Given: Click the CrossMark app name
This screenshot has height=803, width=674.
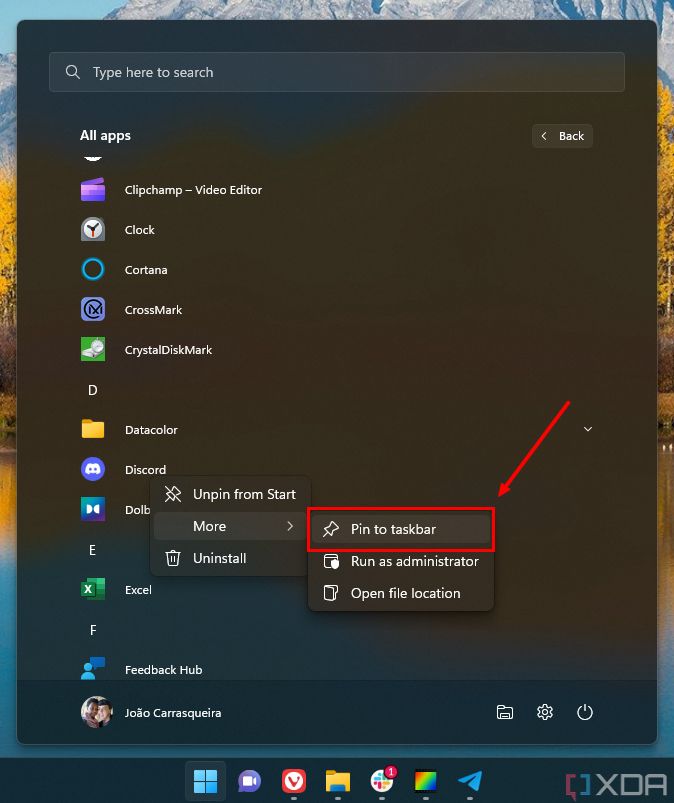Looking at the screenshot, I should [153, 310].
